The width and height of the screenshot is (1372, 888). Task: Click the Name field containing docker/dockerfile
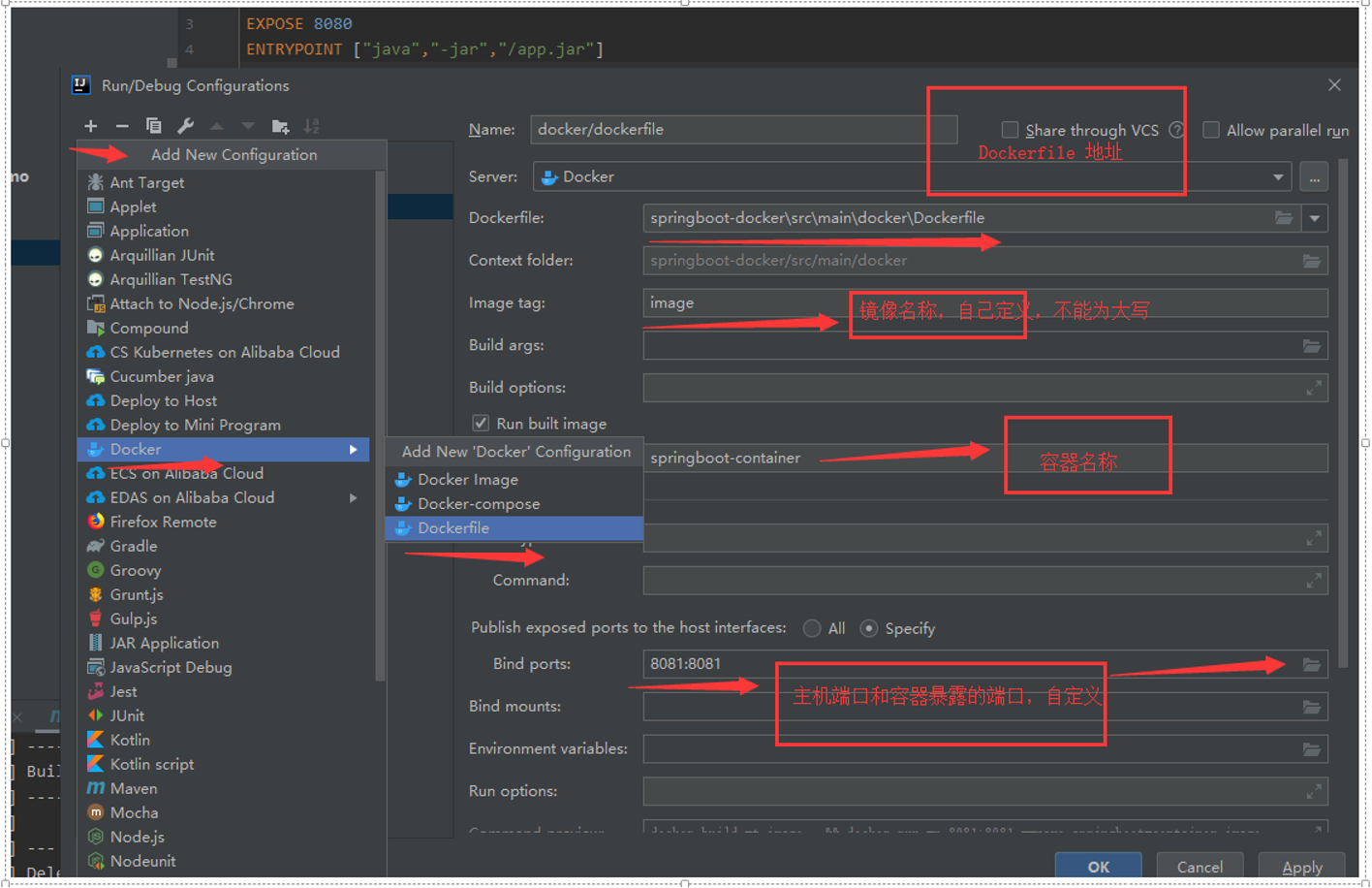tap(744, 130)
